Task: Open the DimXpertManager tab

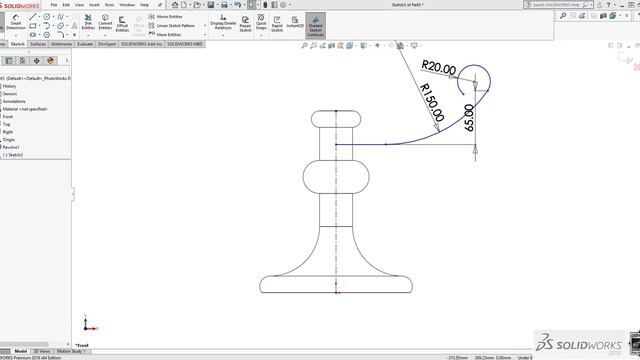Action: [x=36, y=61]
